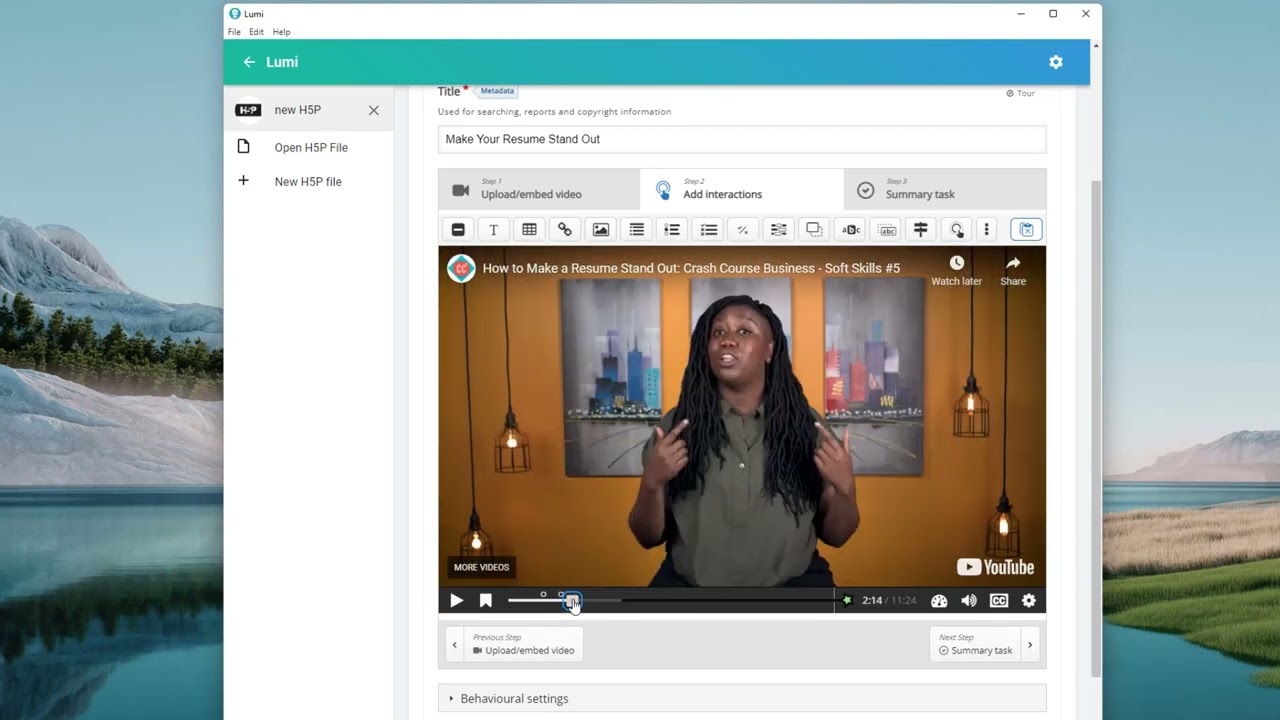This screenshot has width=1280, height=720.
Task: Click the green star endscreen marker
Action: (x=847, y=601)
